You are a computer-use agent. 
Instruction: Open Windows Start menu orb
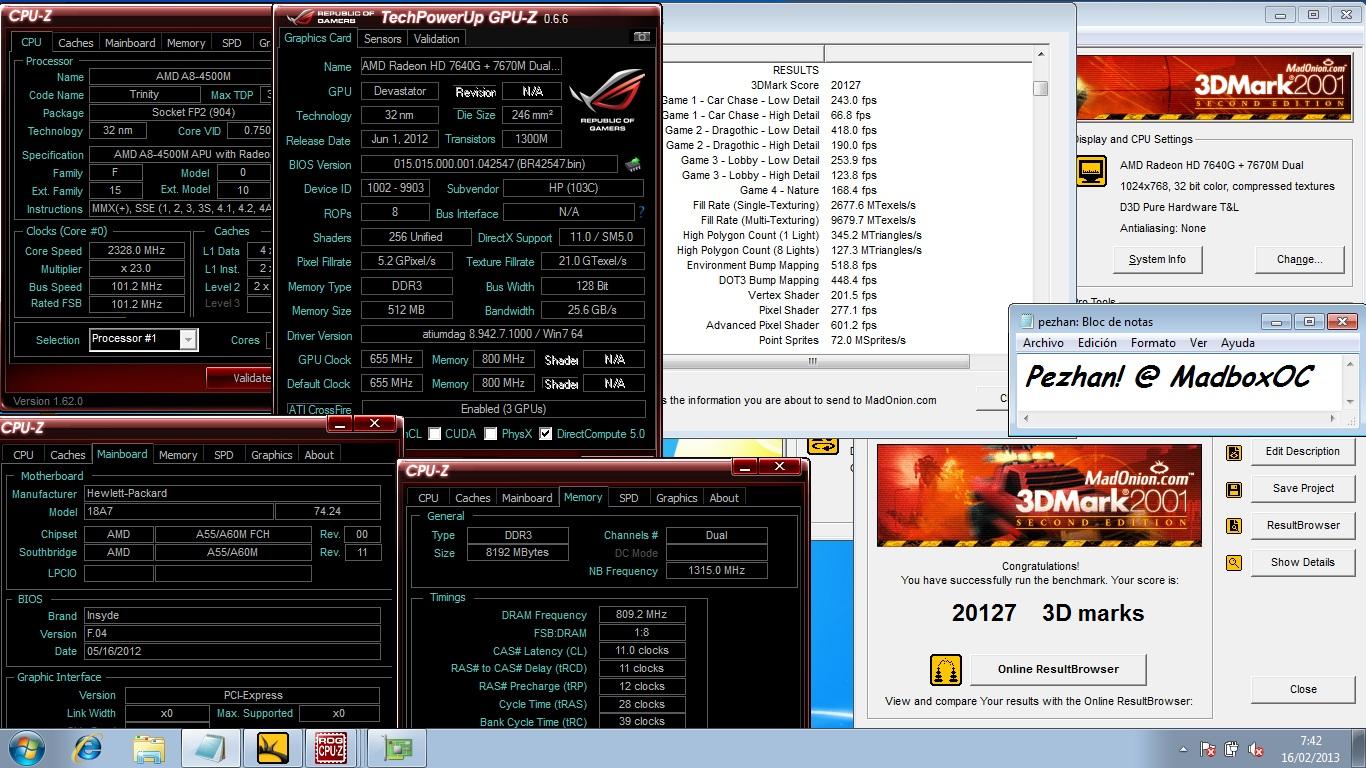(x=27, y=748)
